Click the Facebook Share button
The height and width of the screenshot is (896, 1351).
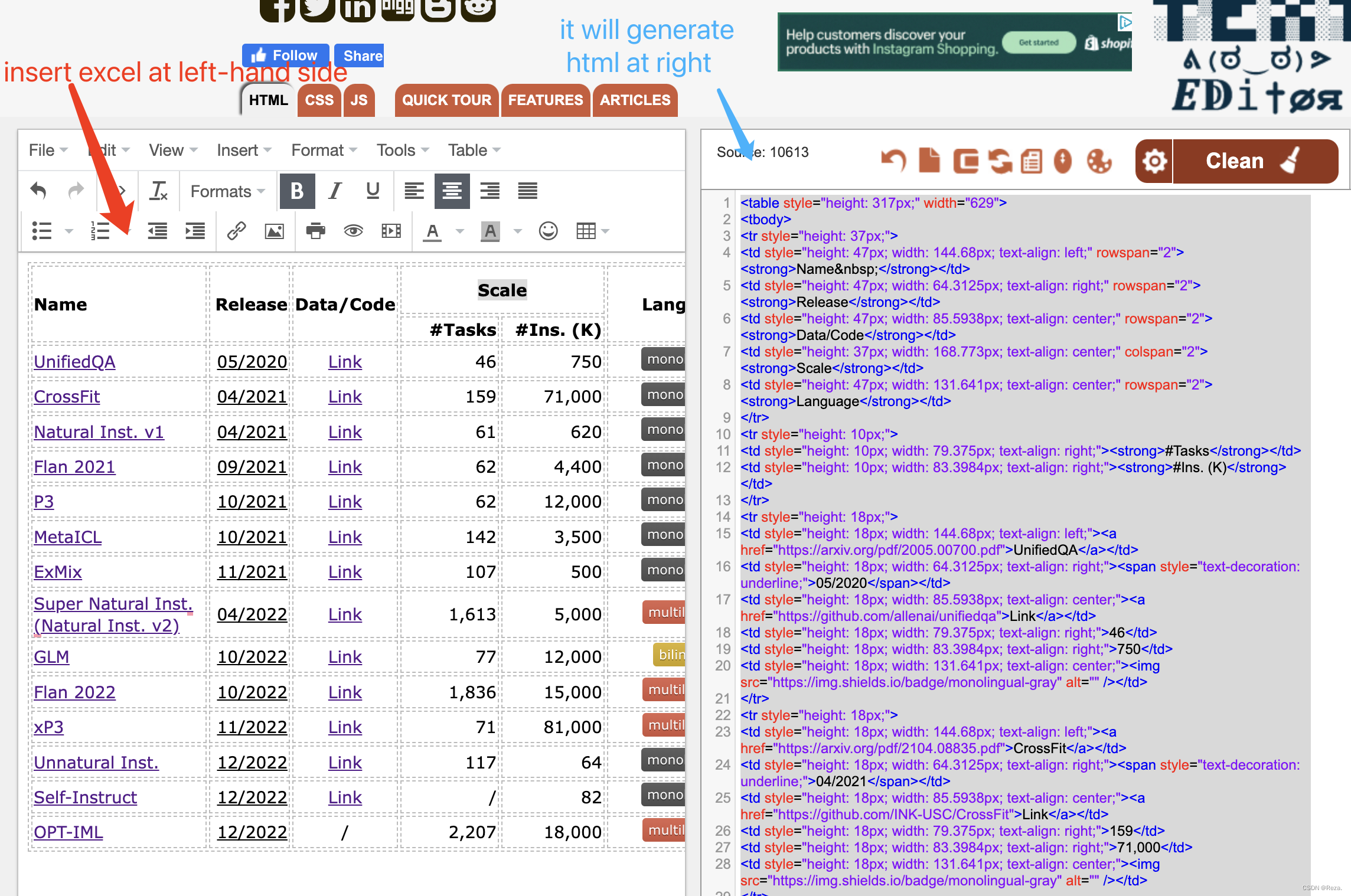(359, 55)
